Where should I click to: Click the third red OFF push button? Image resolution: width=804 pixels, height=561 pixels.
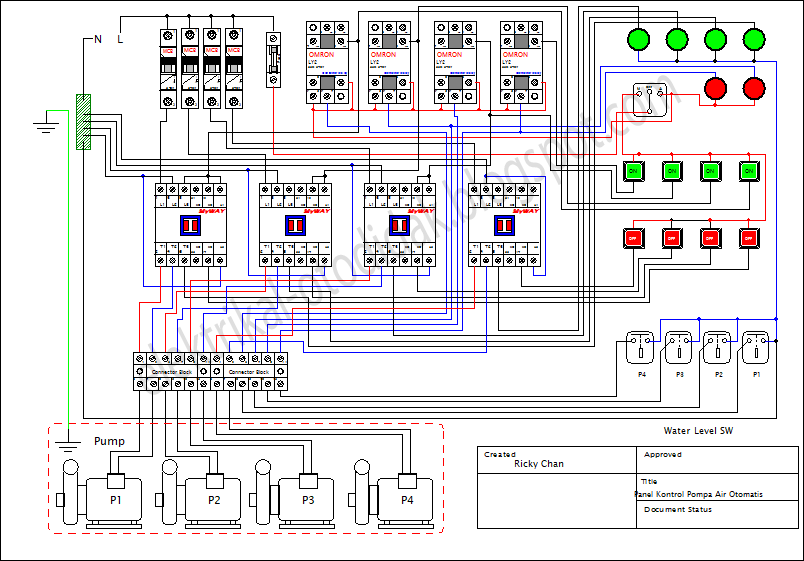711,238
